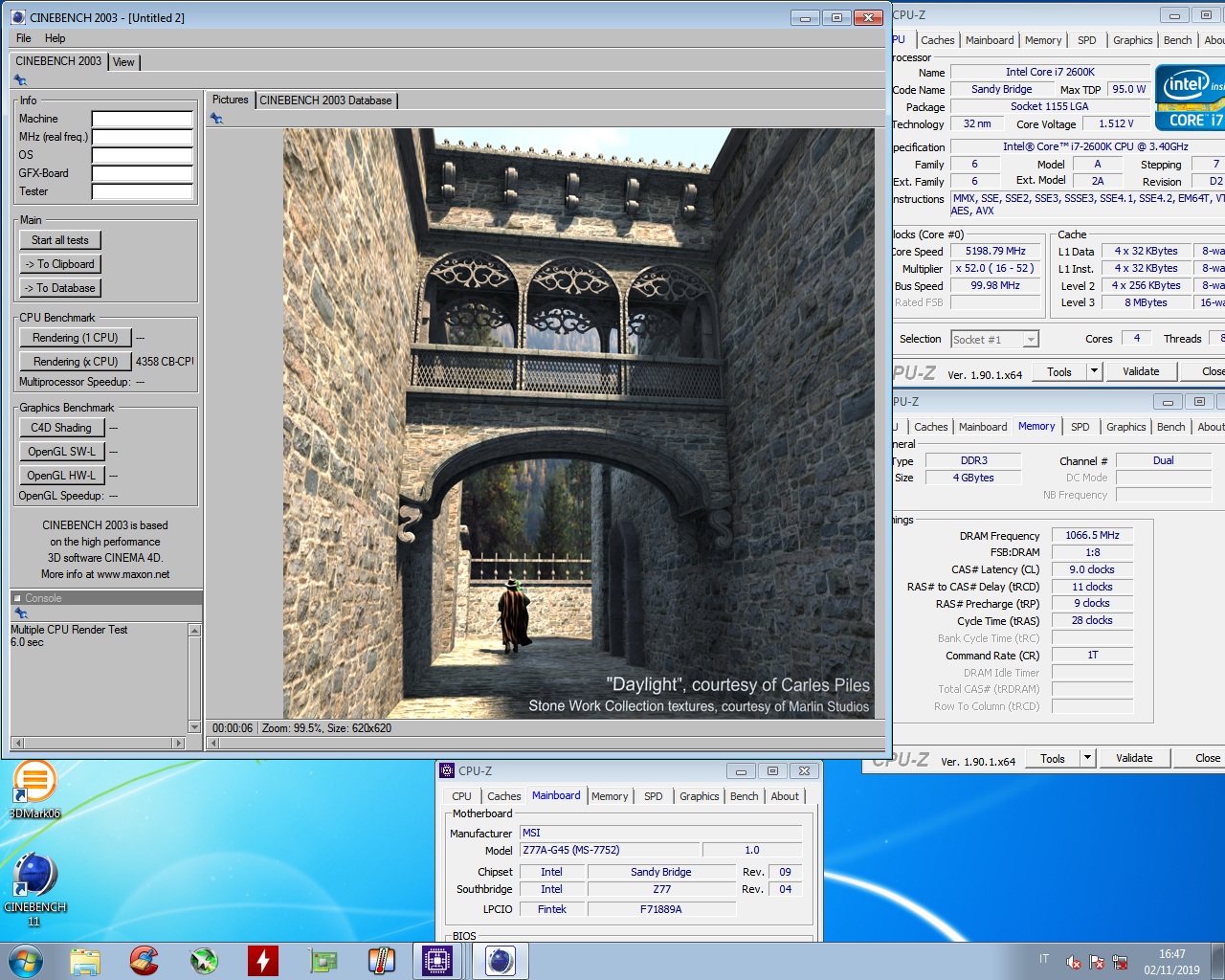This screenshot has height=980, width=1225.
Task: Run Rendering (x CPU) benchmark
Action: pos(76,362)
